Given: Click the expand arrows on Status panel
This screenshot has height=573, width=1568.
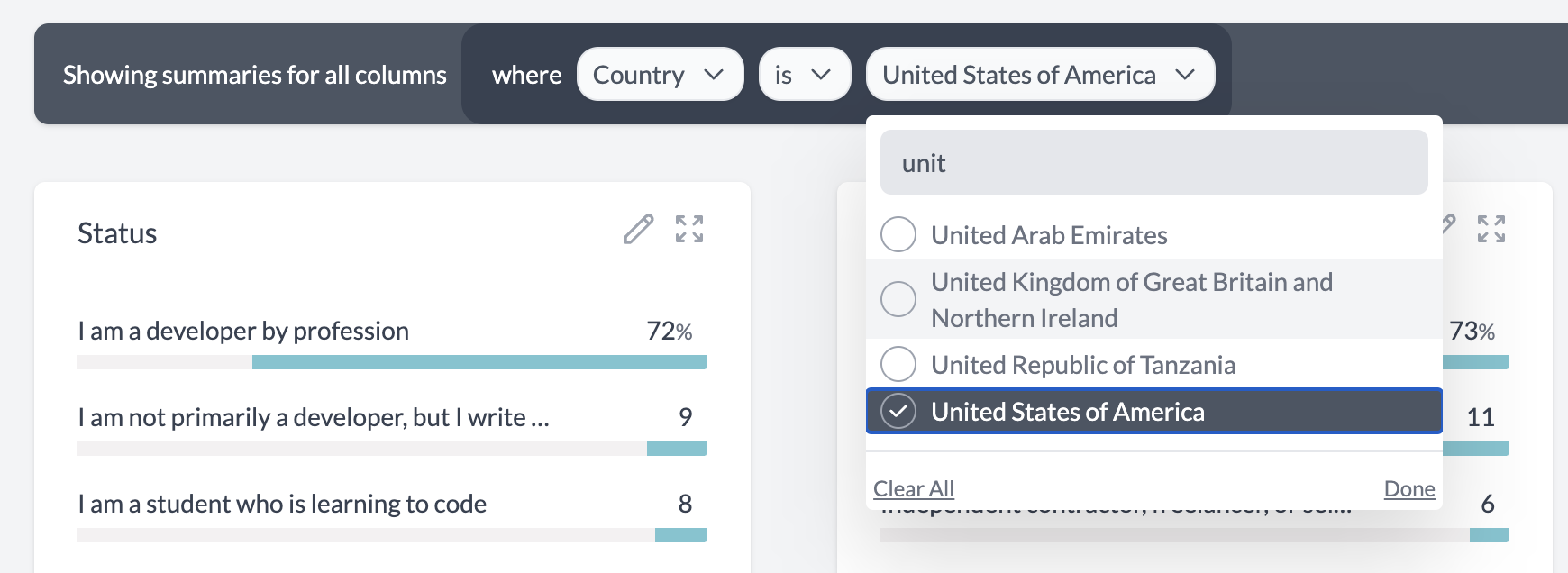Looking at the screenshot, I should point(688,231).
